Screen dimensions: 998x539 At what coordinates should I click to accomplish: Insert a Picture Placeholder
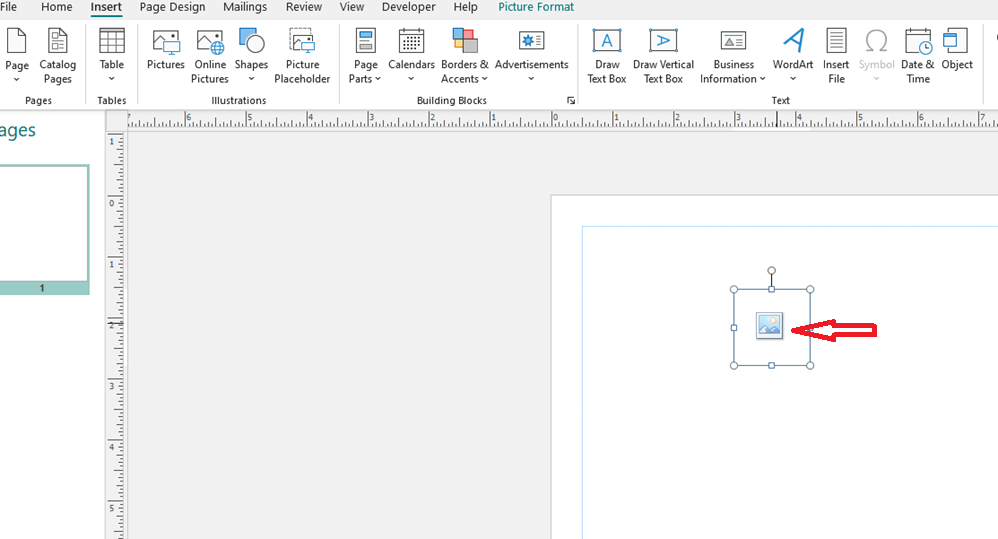[302, 56]
